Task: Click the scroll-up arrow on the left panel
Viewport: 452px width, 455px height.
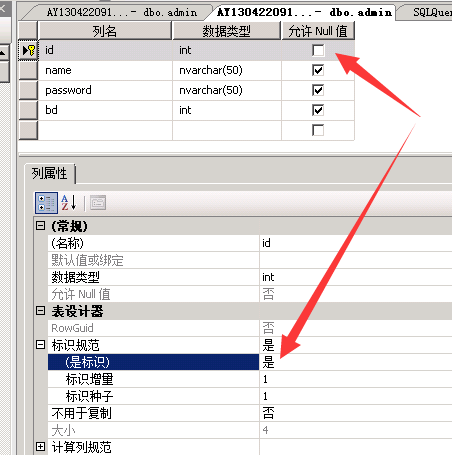Action: click(x=3, y=52)
